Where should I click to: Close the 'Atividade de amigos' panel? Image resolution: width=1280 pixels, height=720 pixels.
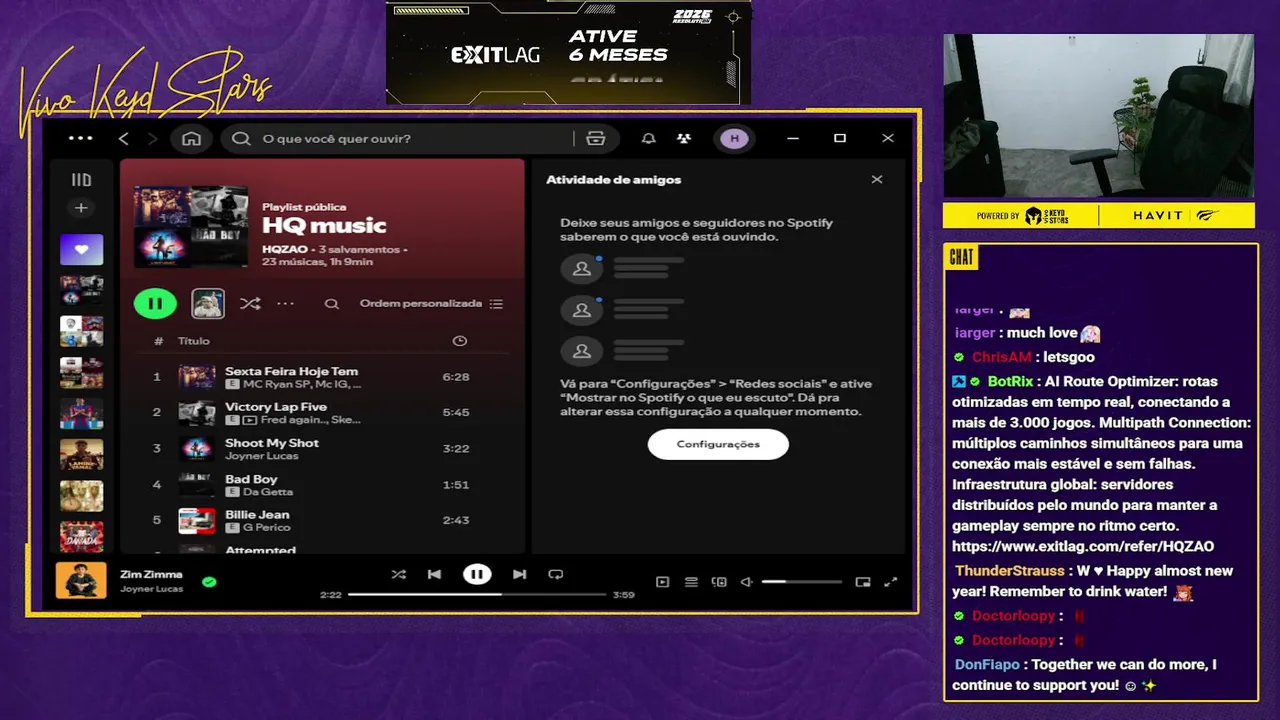877,180
